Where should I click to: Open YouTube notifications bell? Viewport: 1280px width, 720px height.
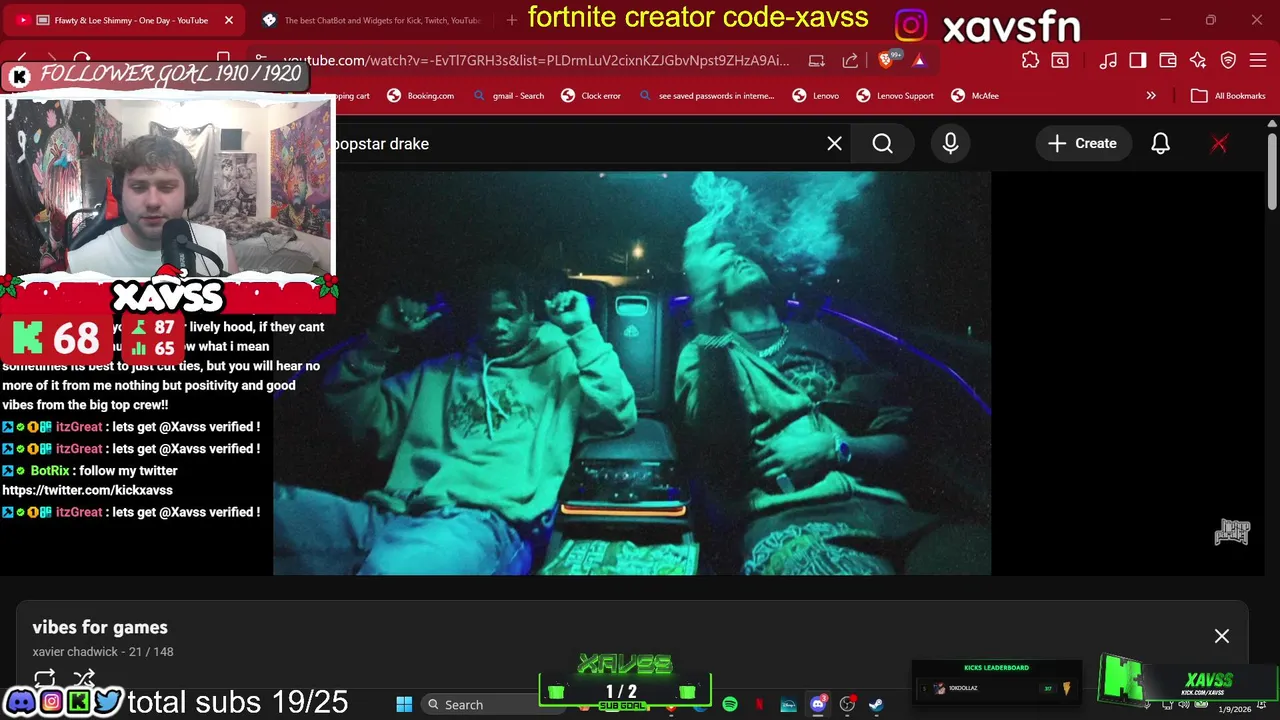pyautogui.click(x=1160, y=144)
